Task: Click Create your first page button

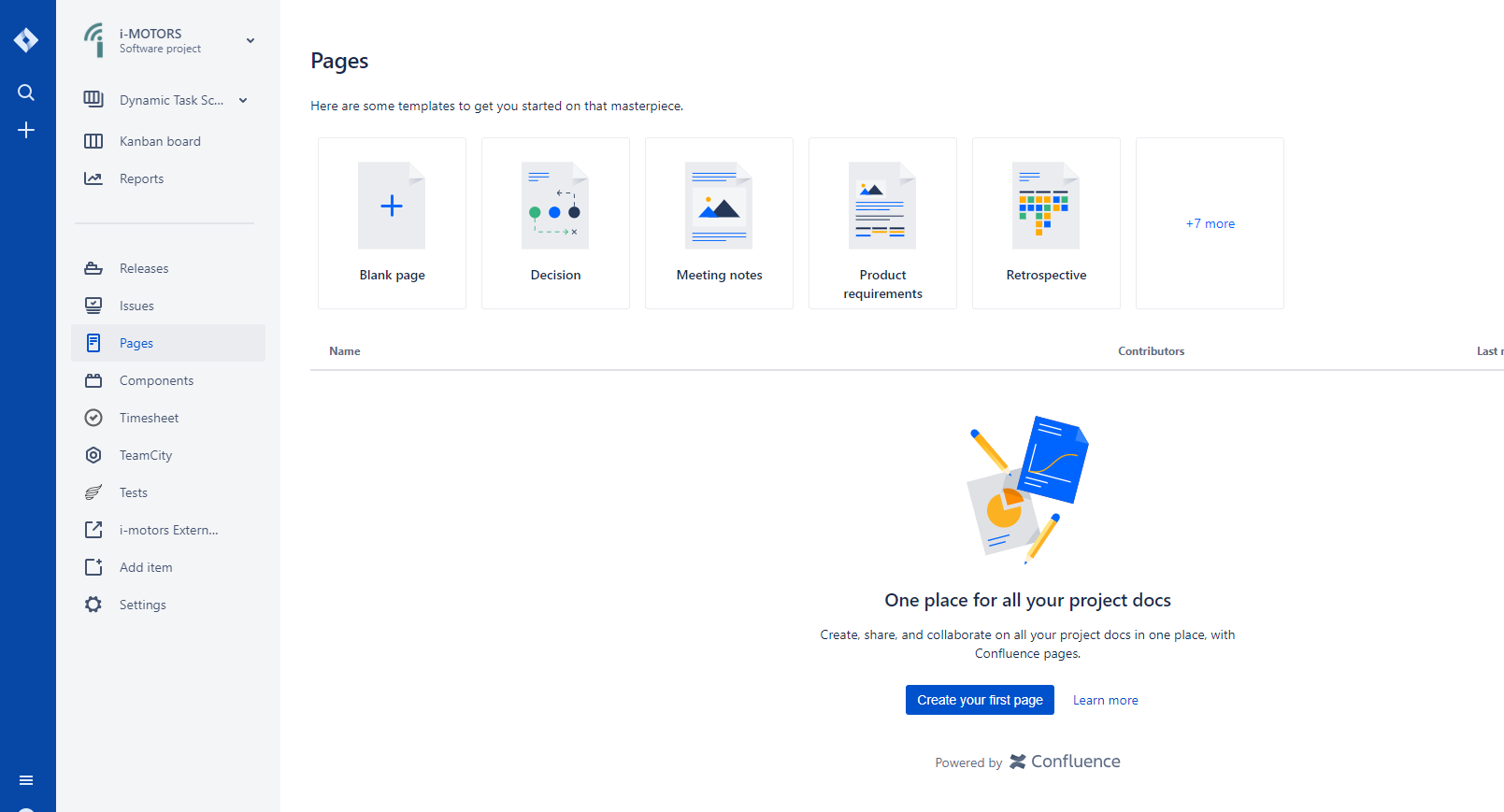Action: click(980, 700)
